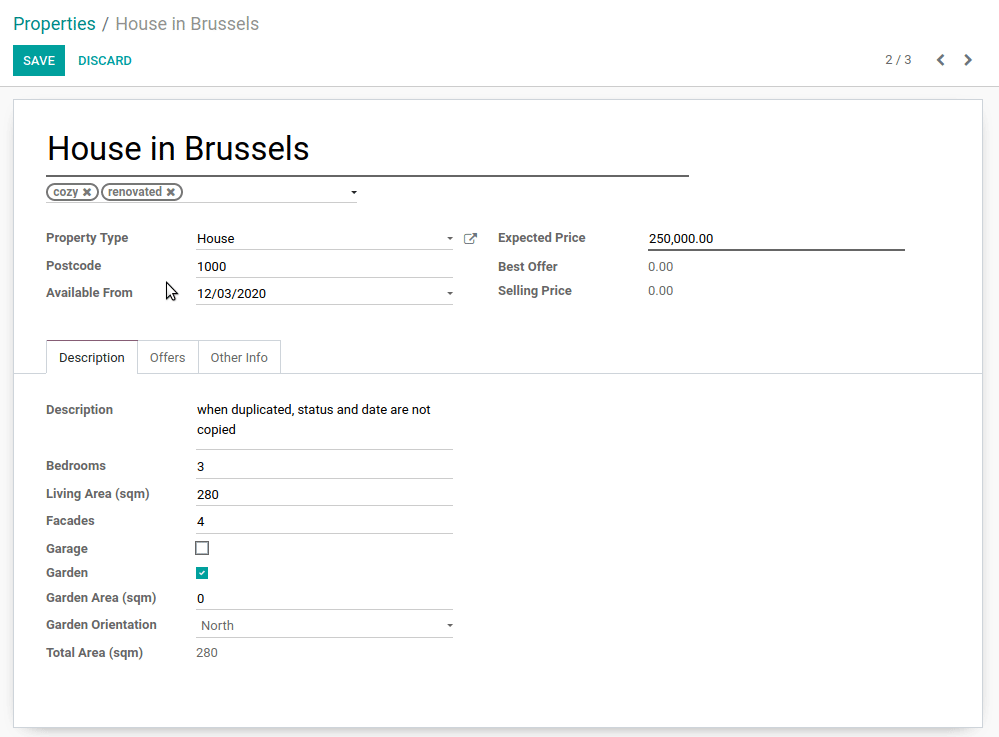Image resolution: width=999 pixels, height=737 pixels.
Task: Go to previous record arrow
Action: click(940, 60)
